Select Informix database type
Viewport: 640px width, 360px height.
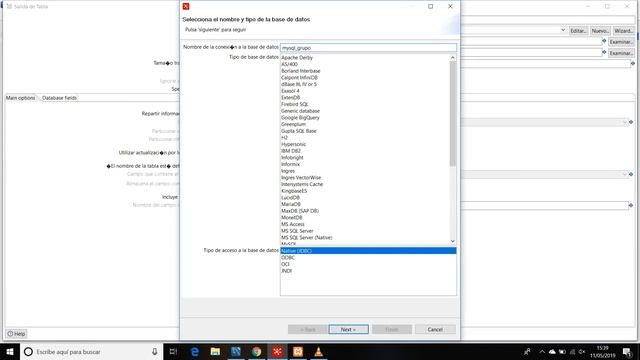point(291,164)
